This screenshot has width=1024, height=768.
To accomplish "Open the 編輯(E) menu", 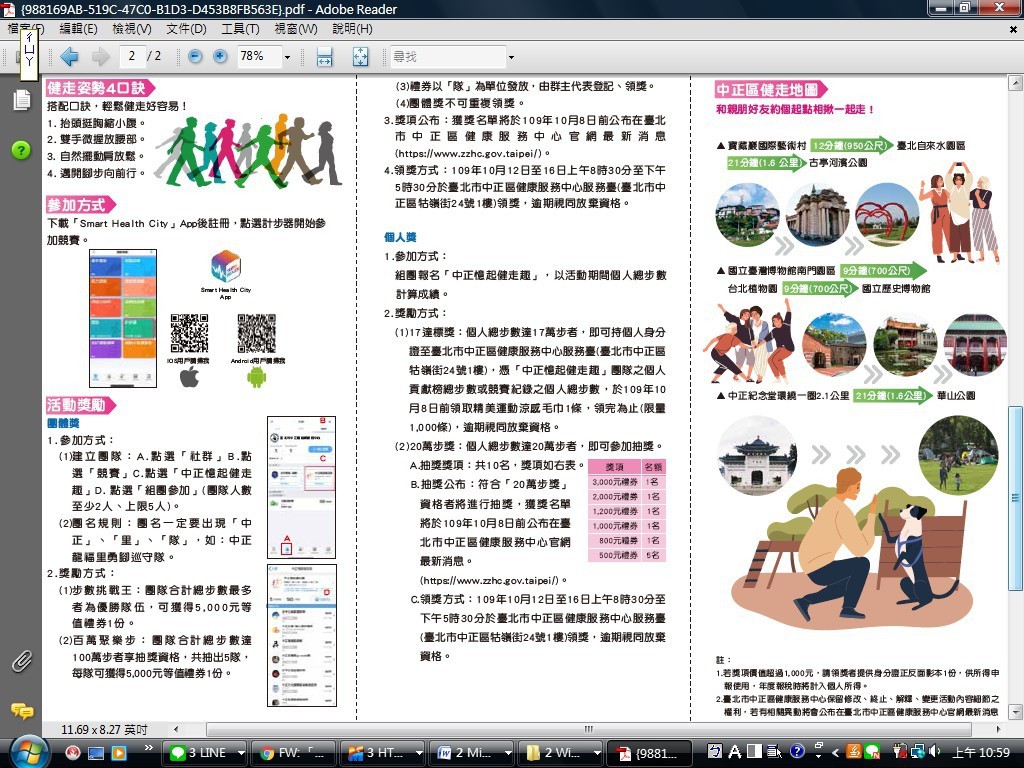I will 78,29.
